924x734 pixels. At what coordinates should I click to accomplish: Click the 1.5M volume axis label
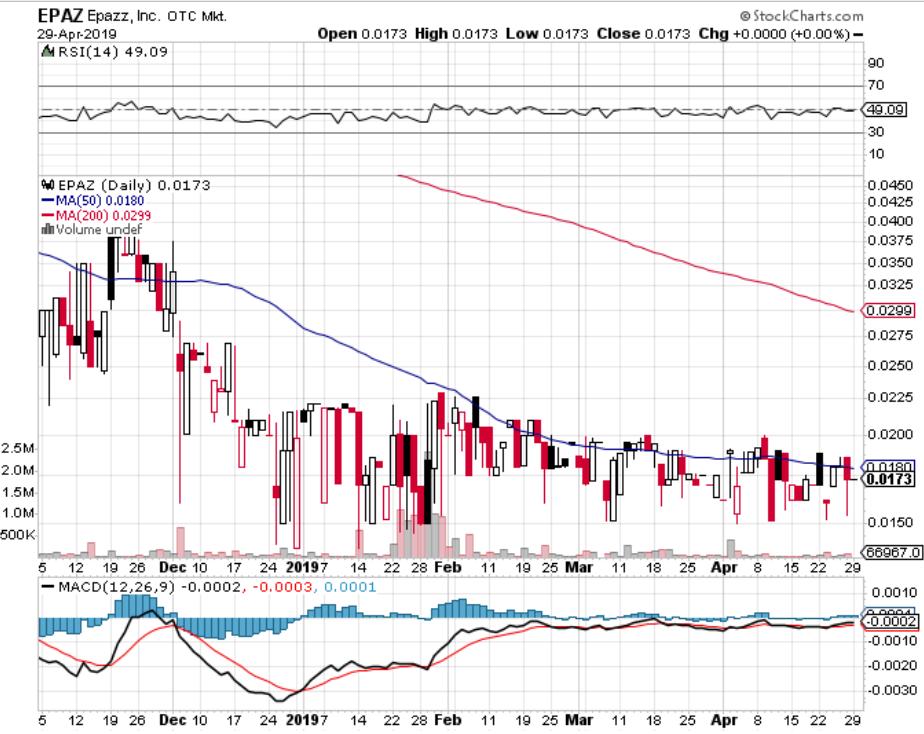(x=18, y=492)
